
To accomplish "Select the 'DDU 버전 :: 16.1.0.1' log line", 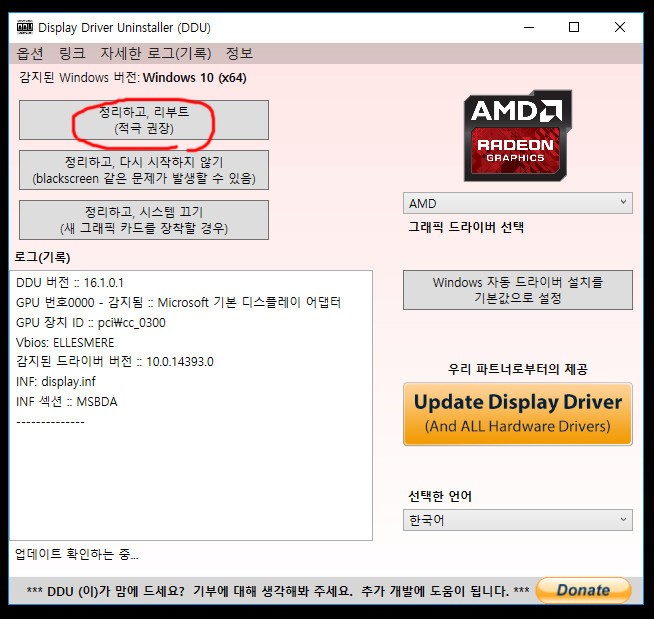I will (70, 283).
